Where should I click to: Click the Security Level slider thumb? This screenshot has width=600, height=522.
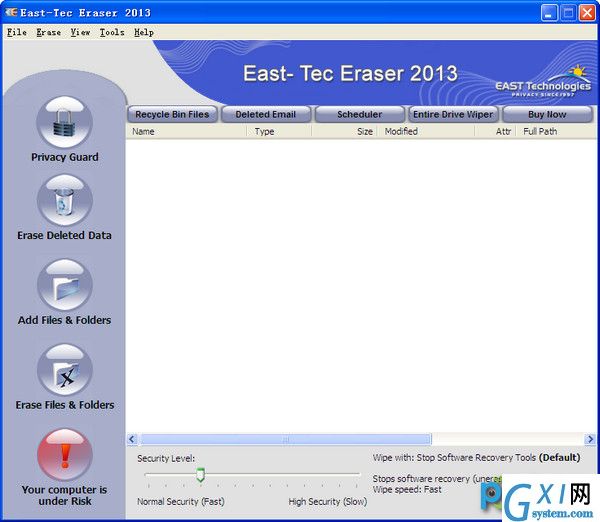200,475
